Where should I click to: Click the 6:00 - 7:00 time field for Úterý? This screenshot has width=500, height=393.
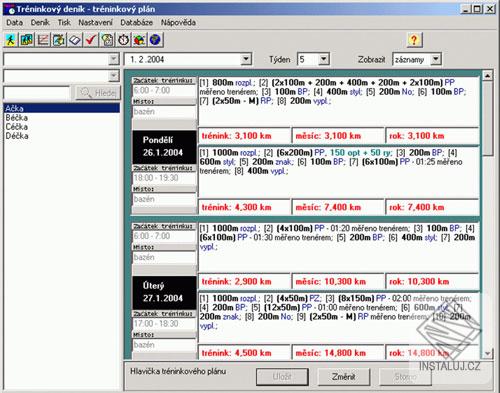[x=164, y=236]
